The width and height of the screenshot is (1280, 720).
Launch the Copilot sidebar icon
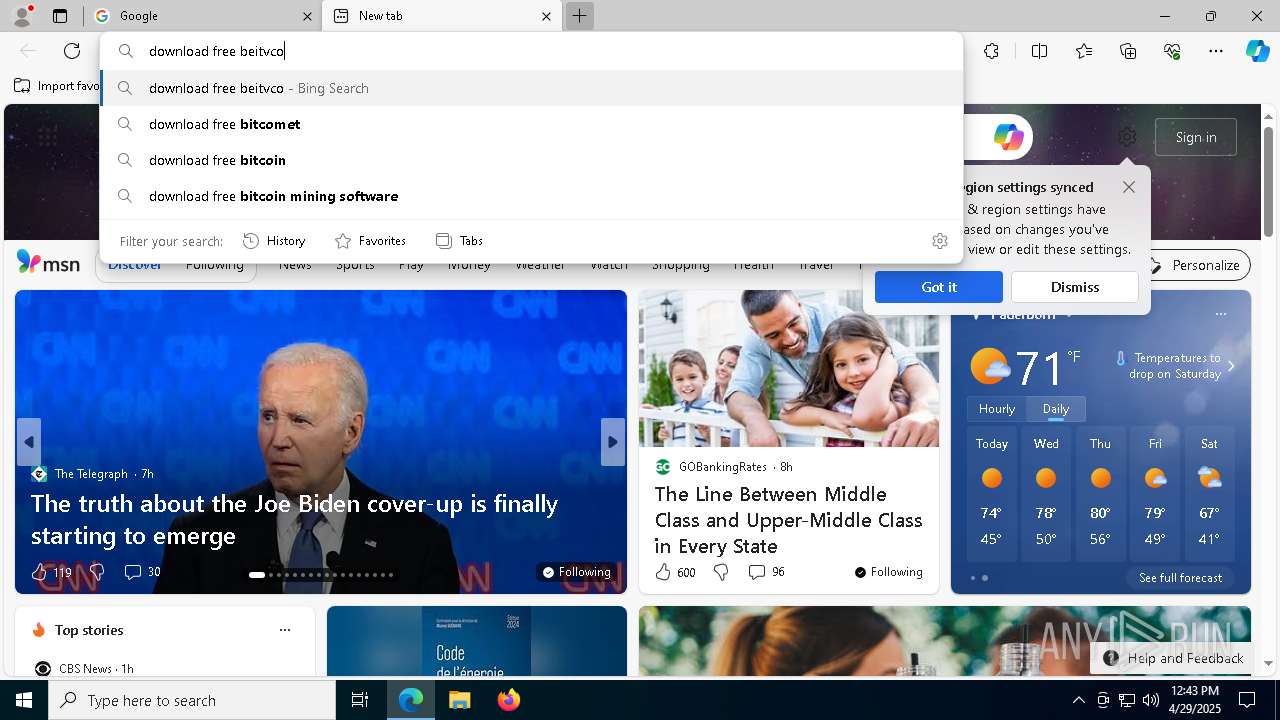point(1257,51)
